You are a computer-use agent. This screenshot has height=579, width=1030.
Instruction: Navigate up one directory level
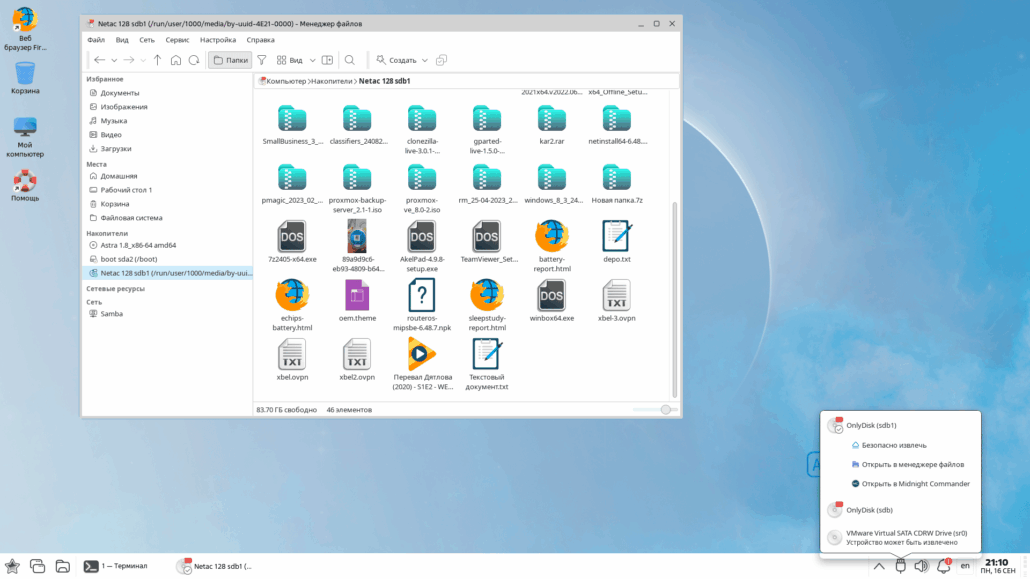pyautogui.click(x=158, y=60)
